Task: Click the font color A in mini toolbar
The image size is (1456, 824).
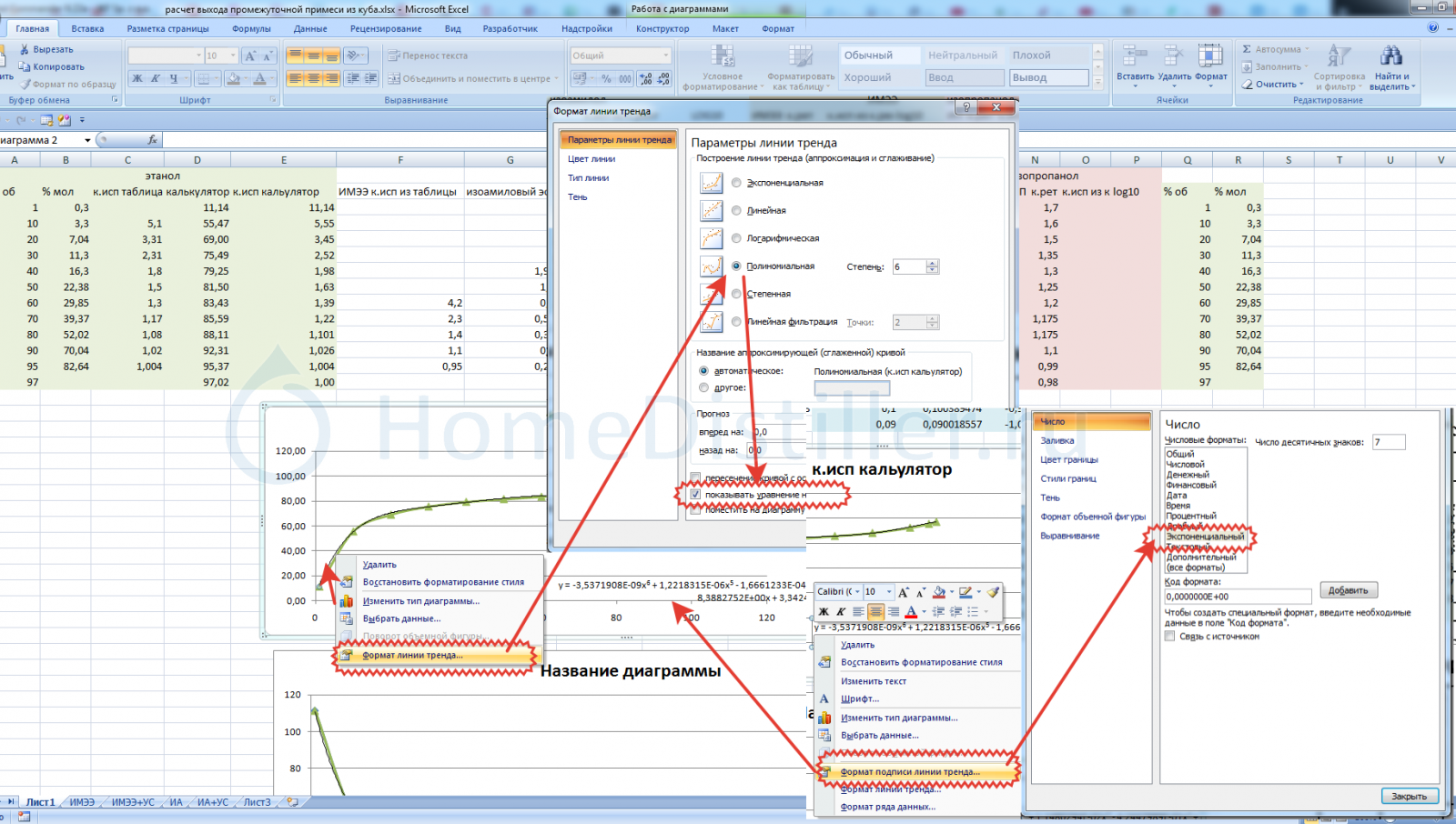Action: tap(911, 612)
